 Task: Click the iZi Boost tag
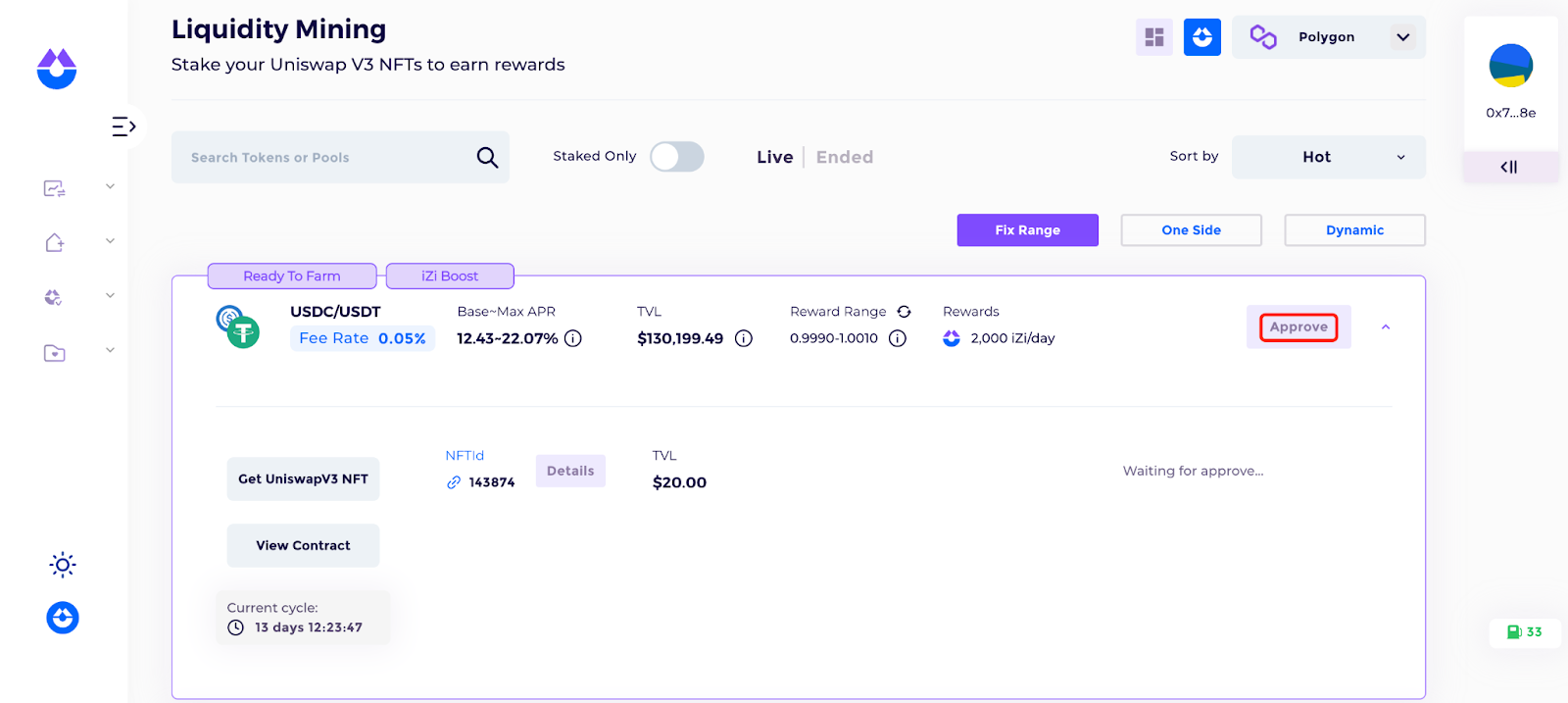tap(450, 276)
